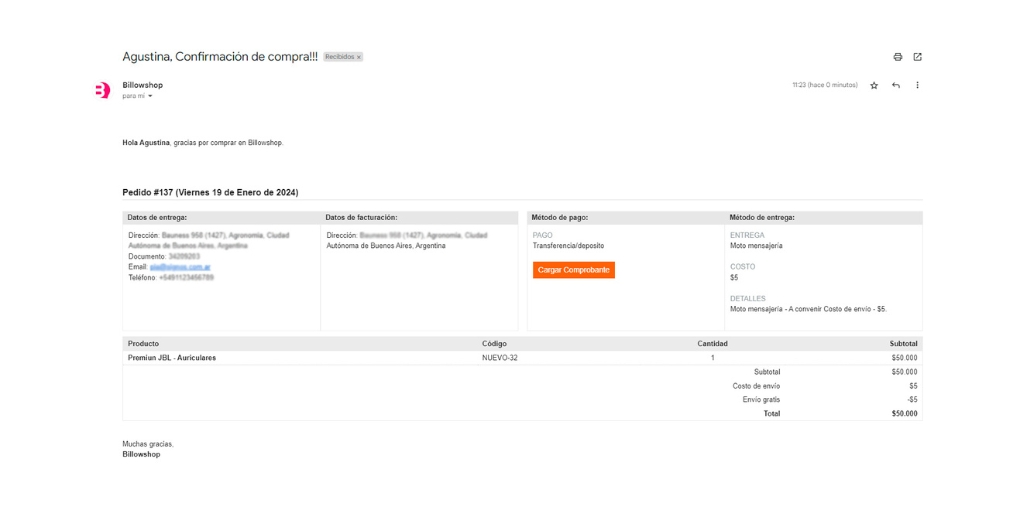Viewport: 1020px width, 510px height.
Task: Remove the Recibidos label with its x
Action: tap(359, 58)
